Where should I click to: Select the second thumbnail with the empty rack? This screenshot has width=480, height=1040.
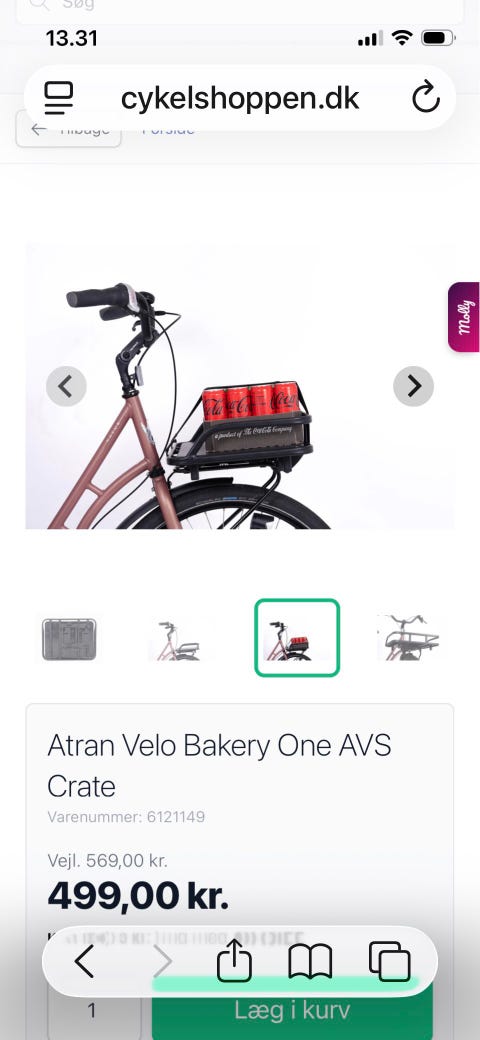[178, 639]
